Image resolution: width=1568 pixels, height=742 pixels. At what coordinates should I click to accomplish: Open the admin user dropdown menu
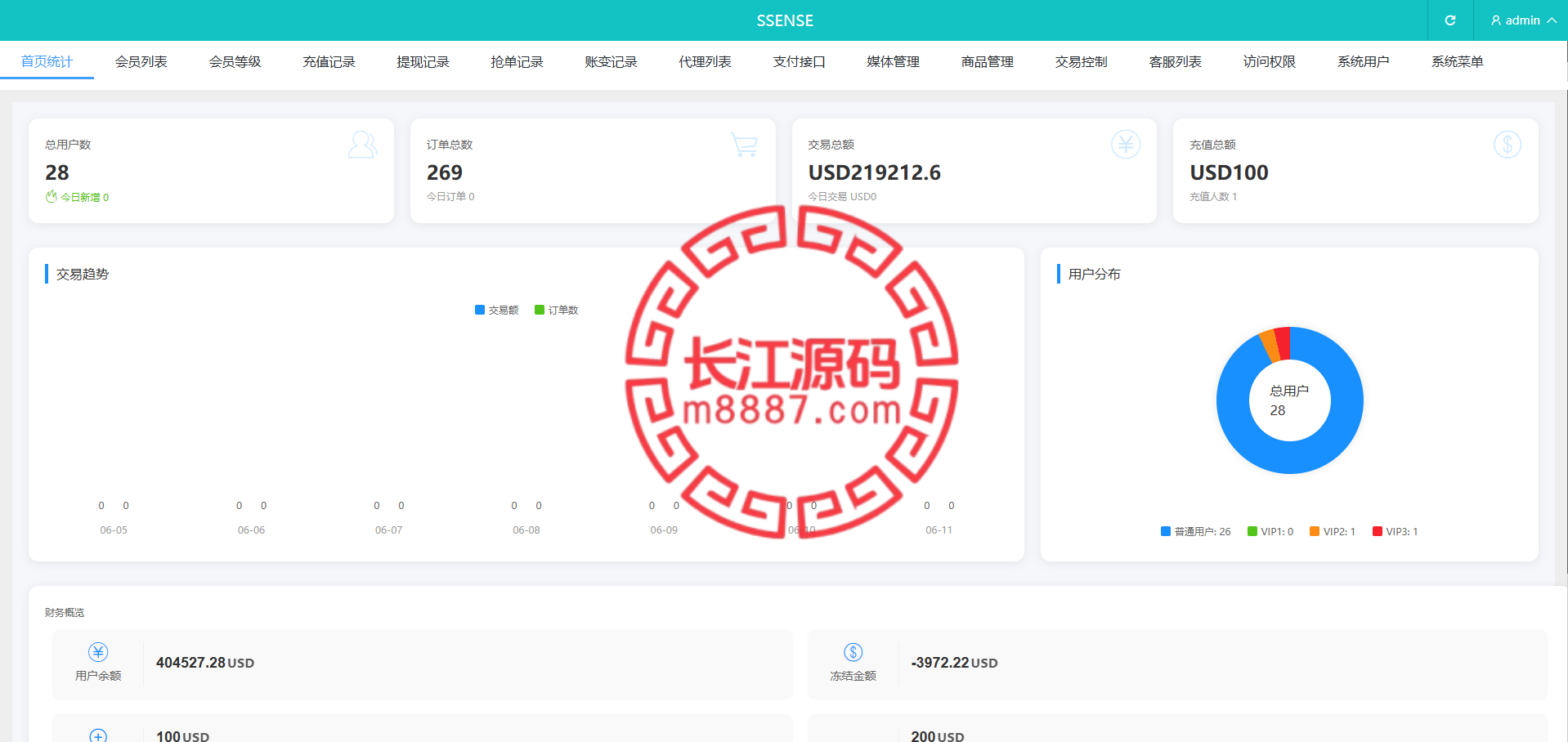click(1522, 20)
